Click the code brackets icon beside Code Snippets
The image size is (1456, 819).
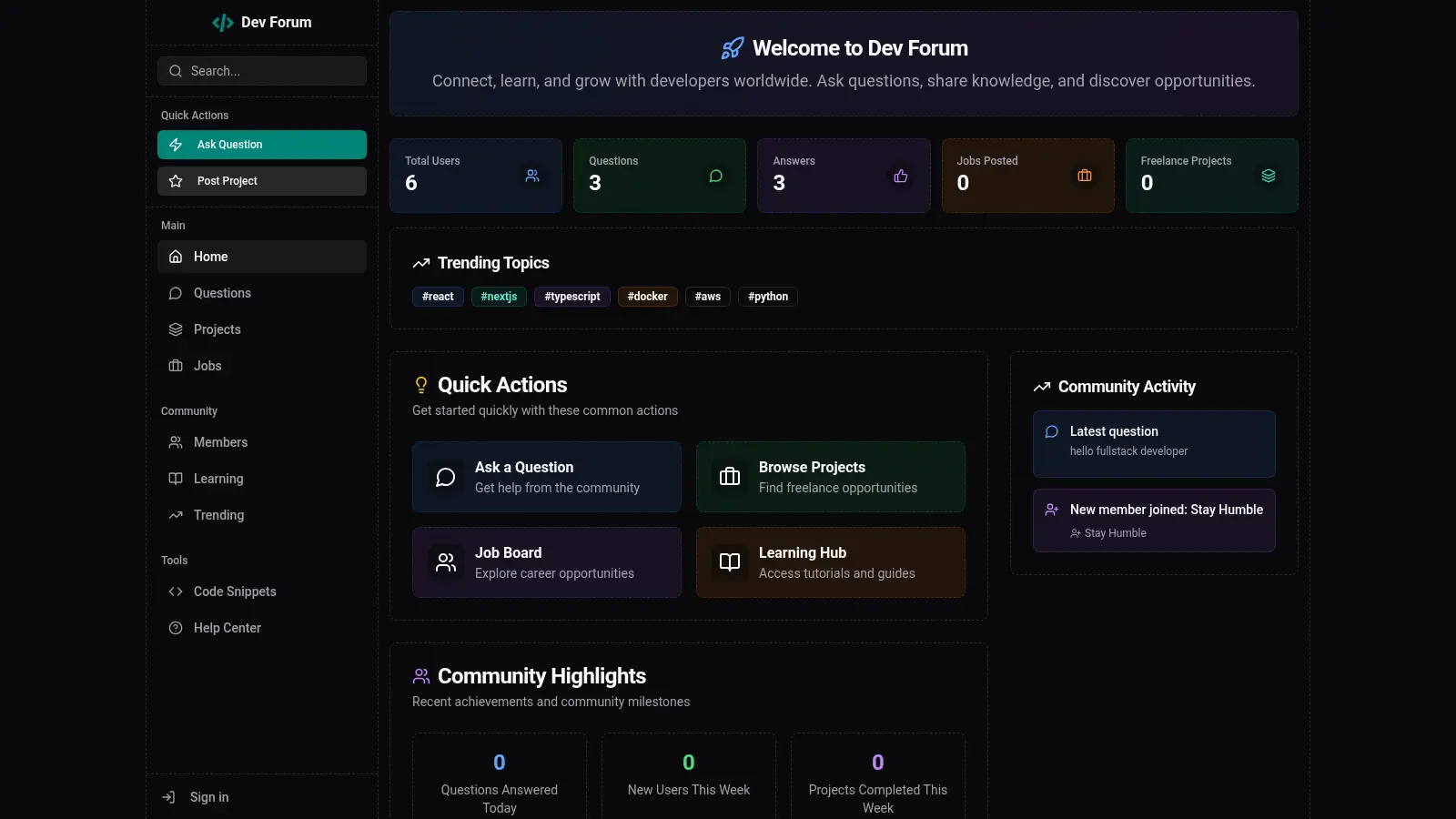[x=176, y=591]
